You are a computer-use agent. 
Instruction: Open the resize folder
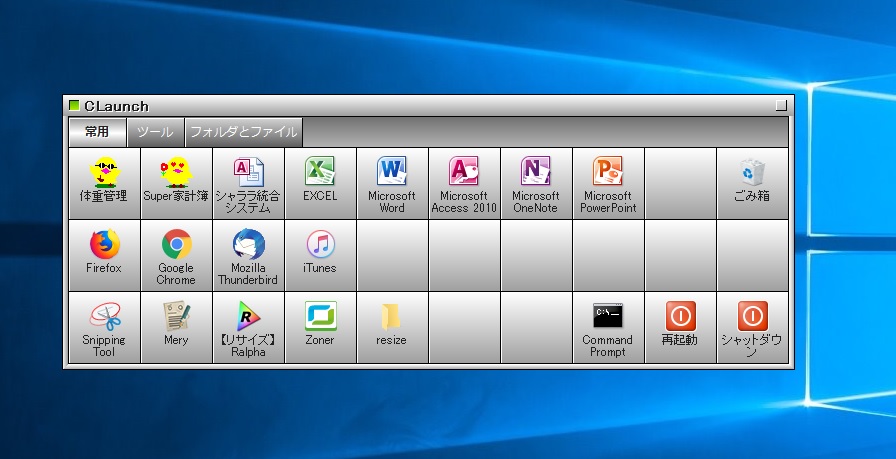(x=392, y=326)
